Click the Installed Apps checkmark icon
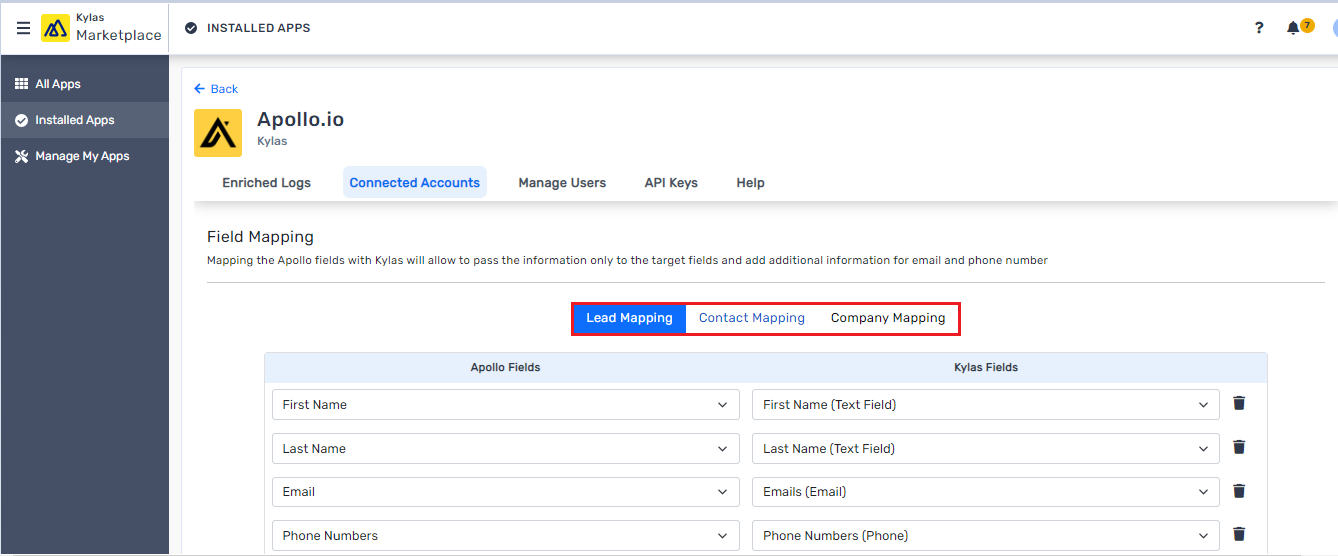 (22, 120)
